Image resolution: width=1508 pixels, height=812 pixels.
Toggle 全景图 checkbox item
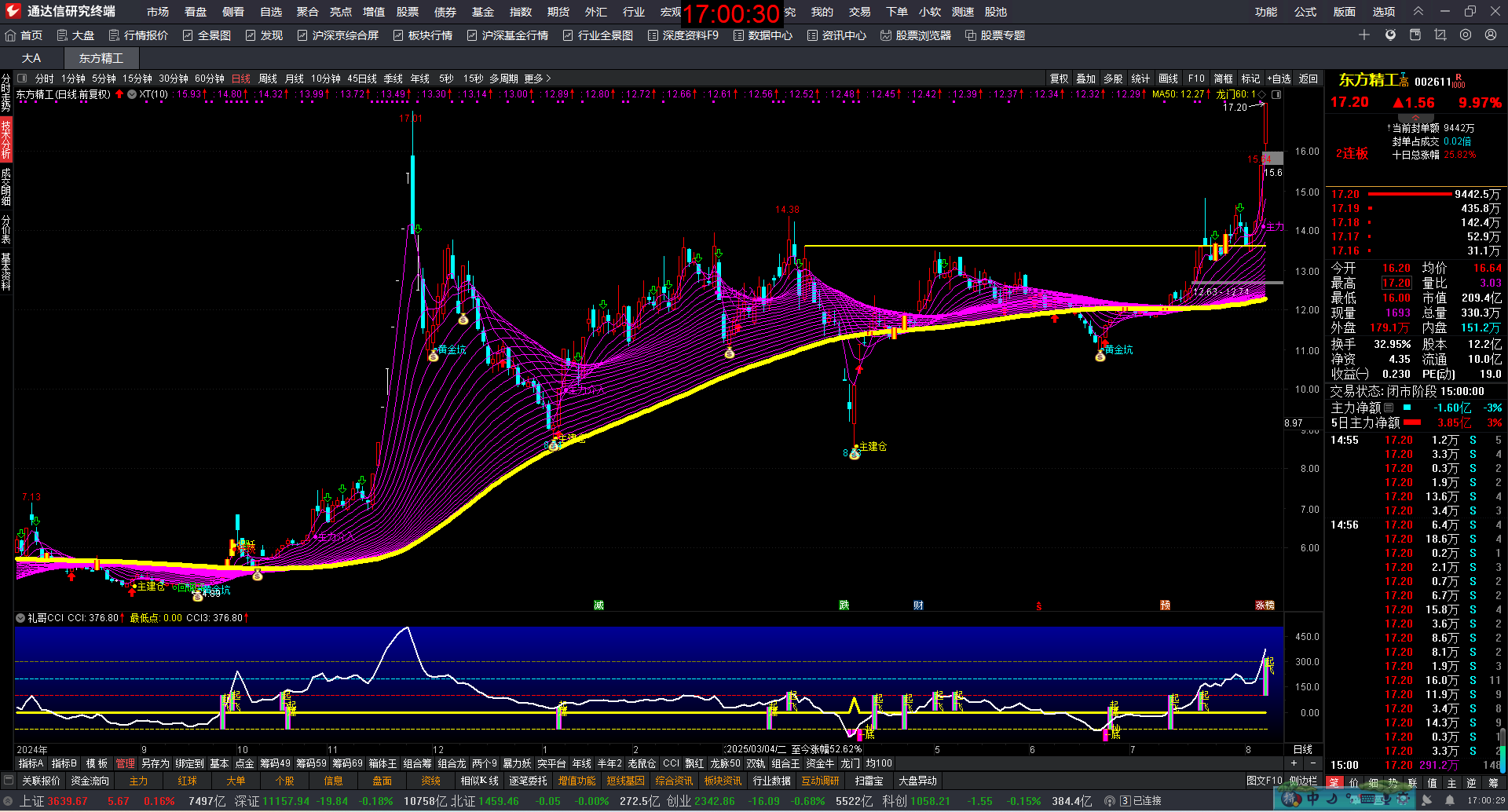pos(207,35)
